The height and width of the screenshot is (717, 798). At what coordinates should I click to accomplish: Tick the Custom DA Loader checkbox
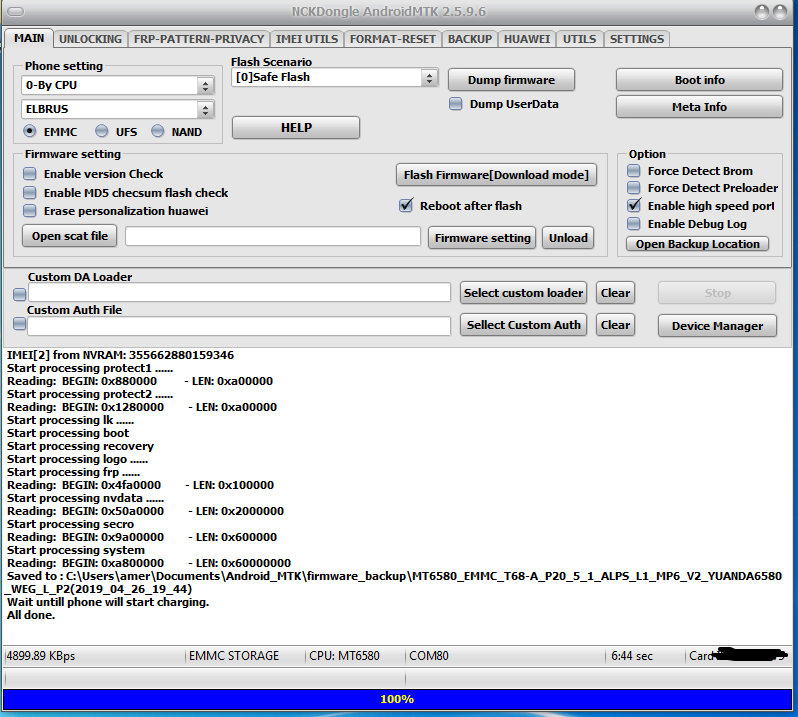(x=19, y=294)
